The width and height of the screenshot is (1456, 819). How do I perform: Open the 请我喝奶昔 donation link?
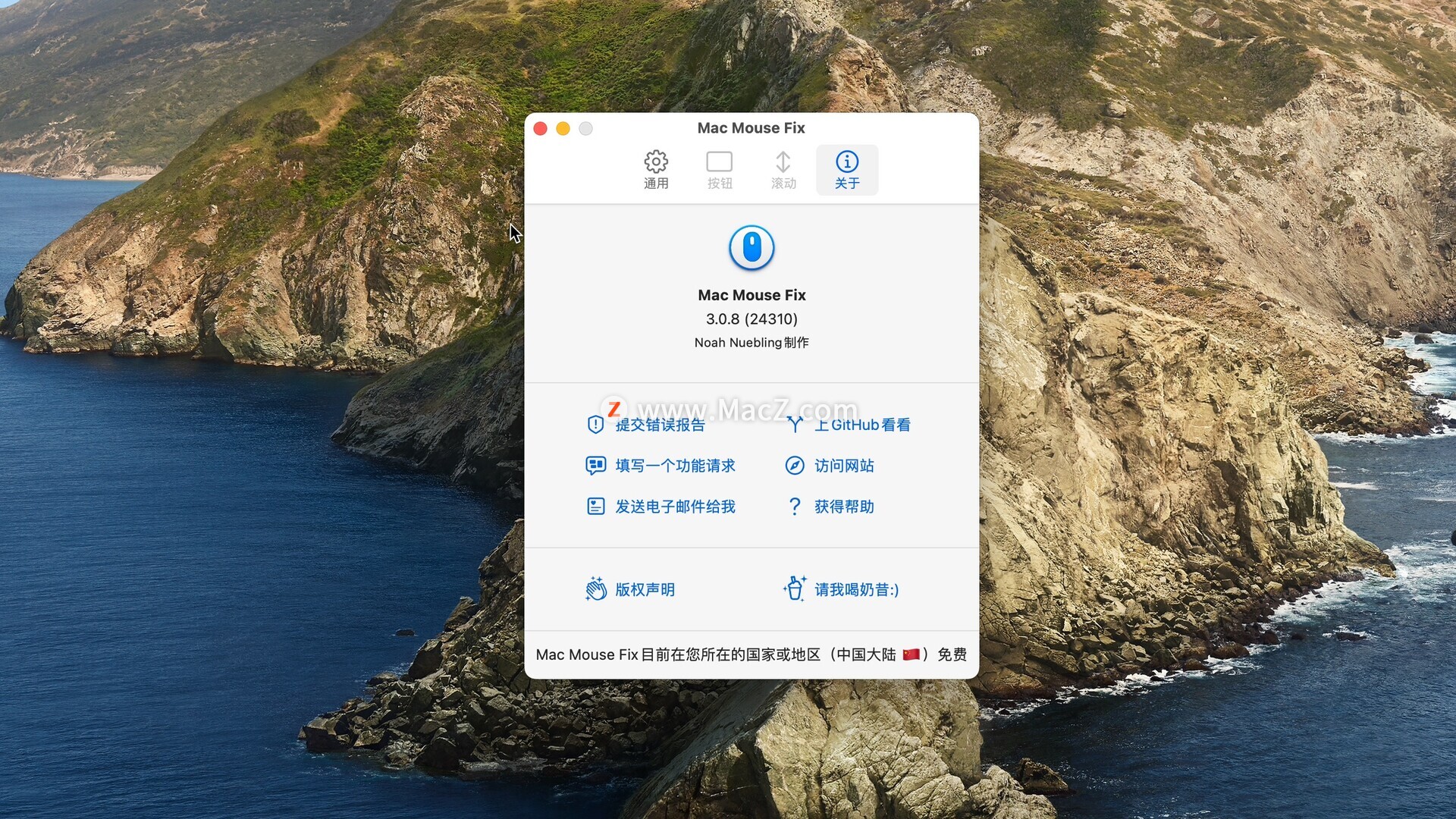(x=856, y=589)
